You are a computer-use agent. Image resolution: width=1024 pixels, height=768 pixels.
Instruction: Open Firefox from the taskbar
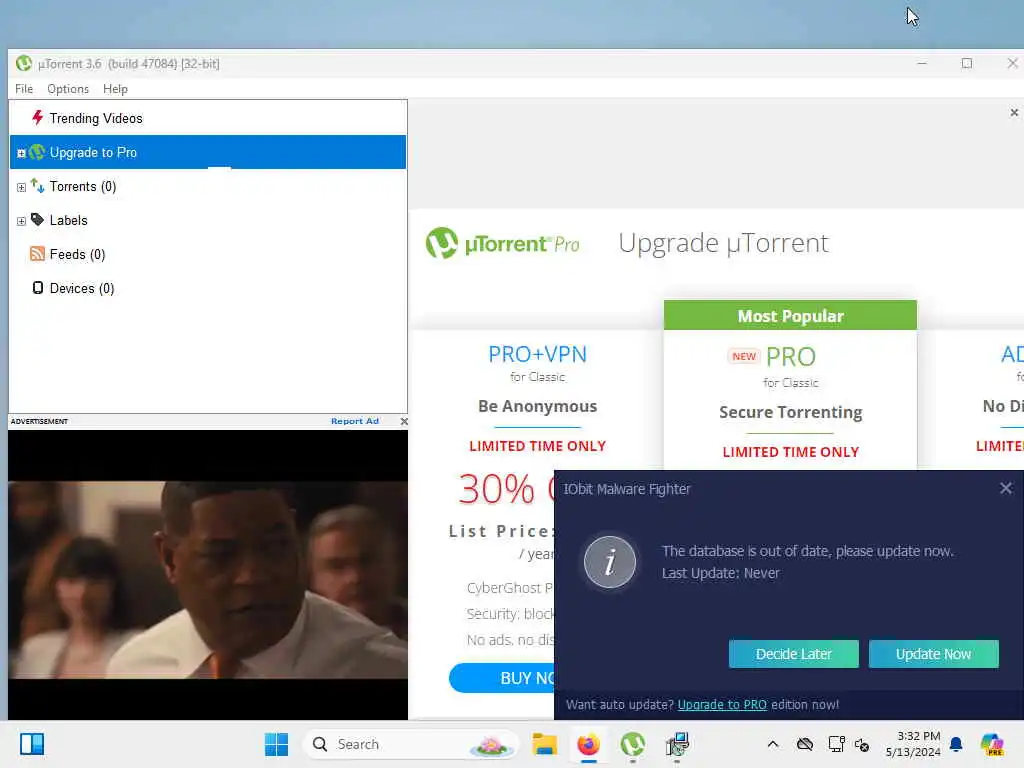pyautogui.click(x=588, y=744)
